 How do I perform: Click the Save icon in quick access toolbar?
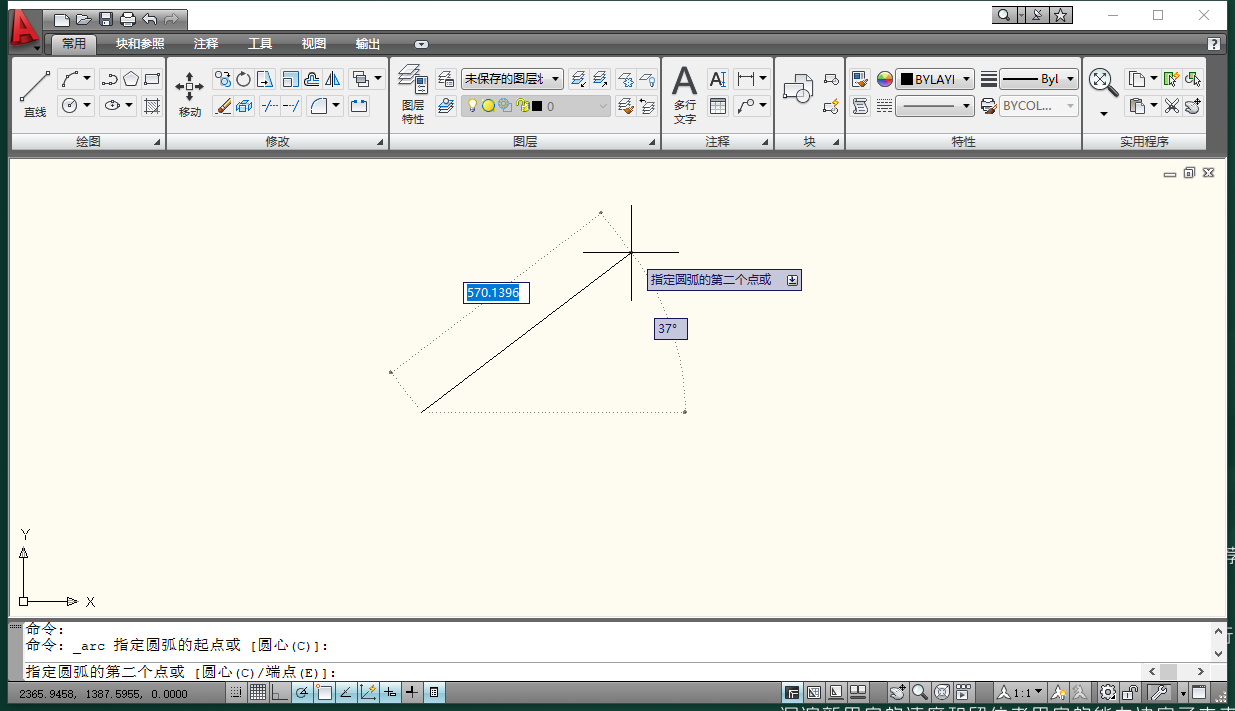(106, 19)
